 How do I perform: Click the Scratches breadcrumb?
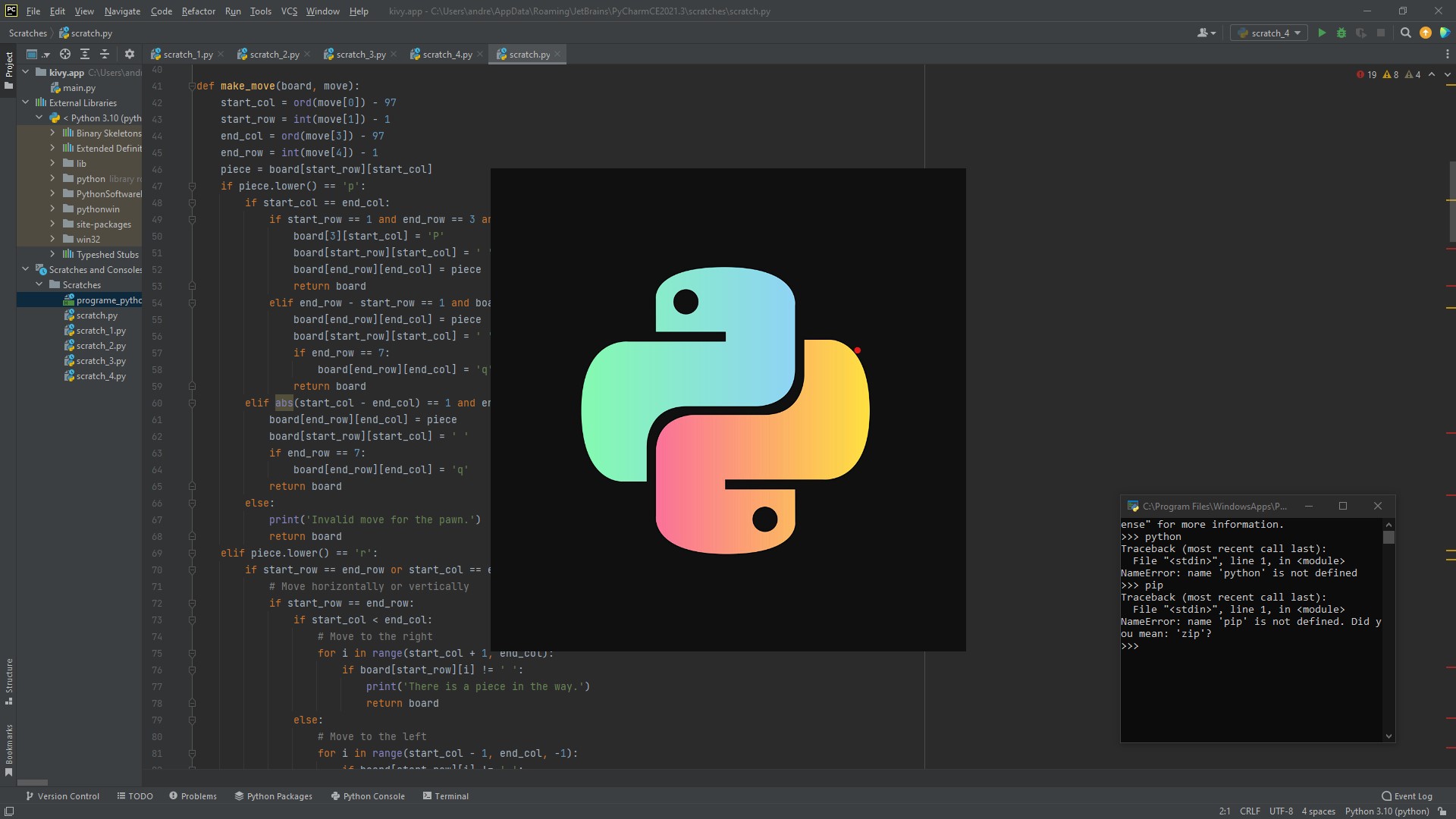tap(28, 33)
